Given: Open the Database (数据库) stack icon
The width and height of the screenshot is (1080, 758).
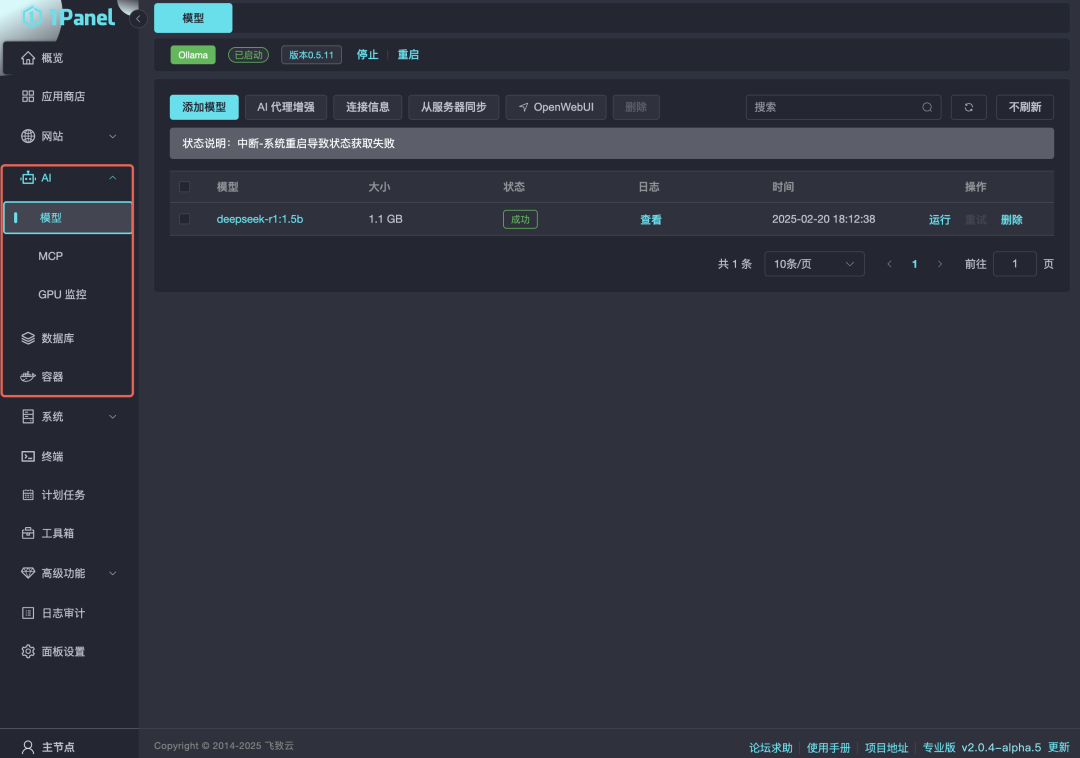Looking at the screenshot, I should (x=28, y=339).
